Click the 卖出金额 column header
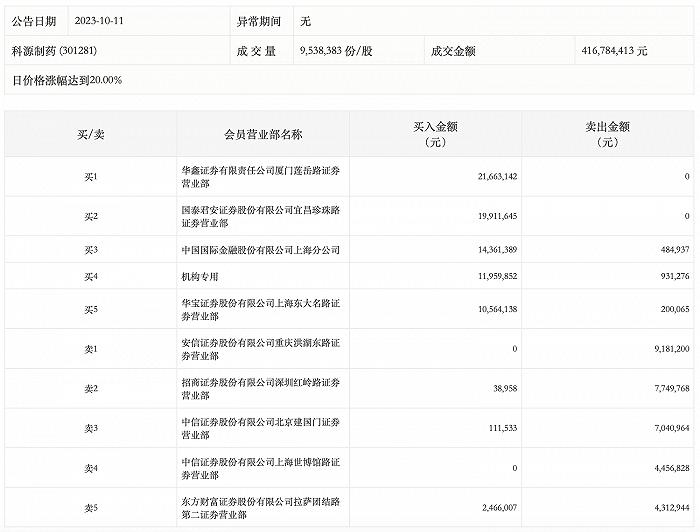700x532 pixels. pyautogui.click(x=608, y=134)
